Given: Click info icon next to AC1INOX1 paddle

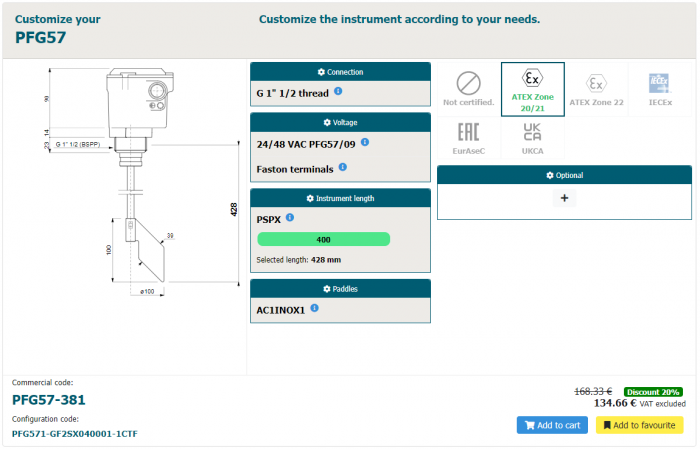Looking at the screenshot, I should [x=314, y=308].
